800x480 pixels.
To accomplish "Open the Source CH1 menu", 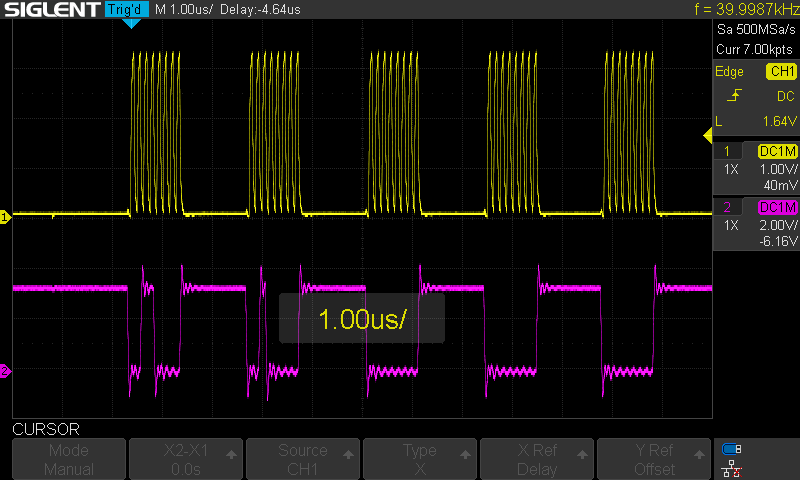I will click(303, 459).
